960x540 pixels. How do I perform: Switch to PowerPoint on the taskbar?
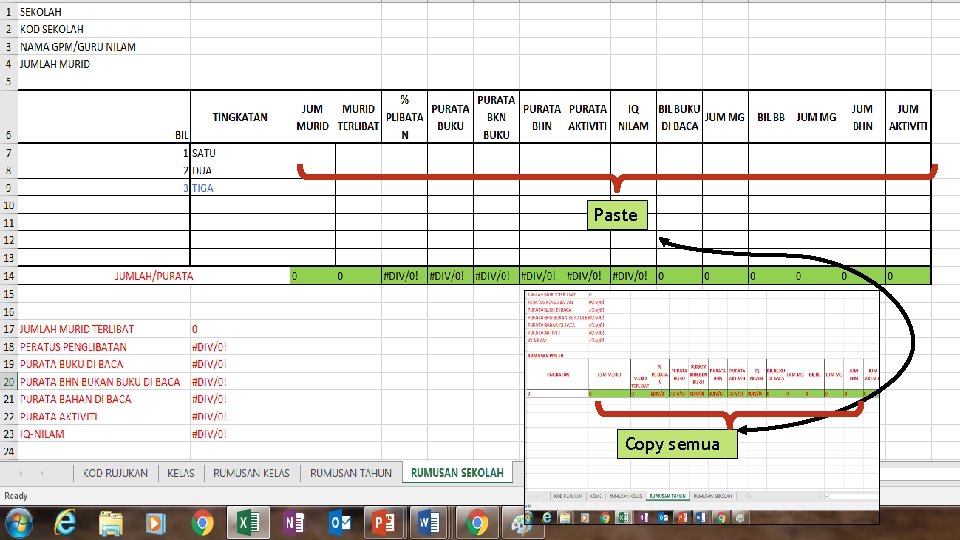pyautogui.click(x=384, y=523)
